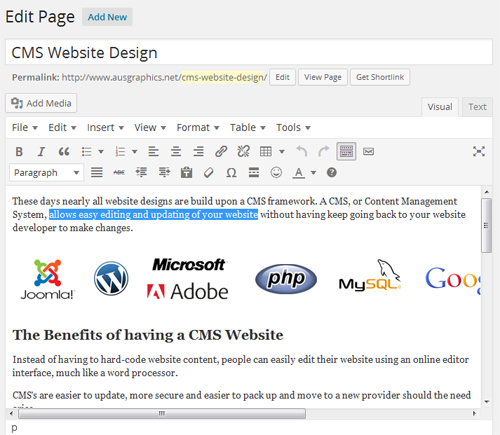Viewport: 500px width, 435px height.
Task: Click scroll up arrow of editor
Action: [x=487, y=192]
